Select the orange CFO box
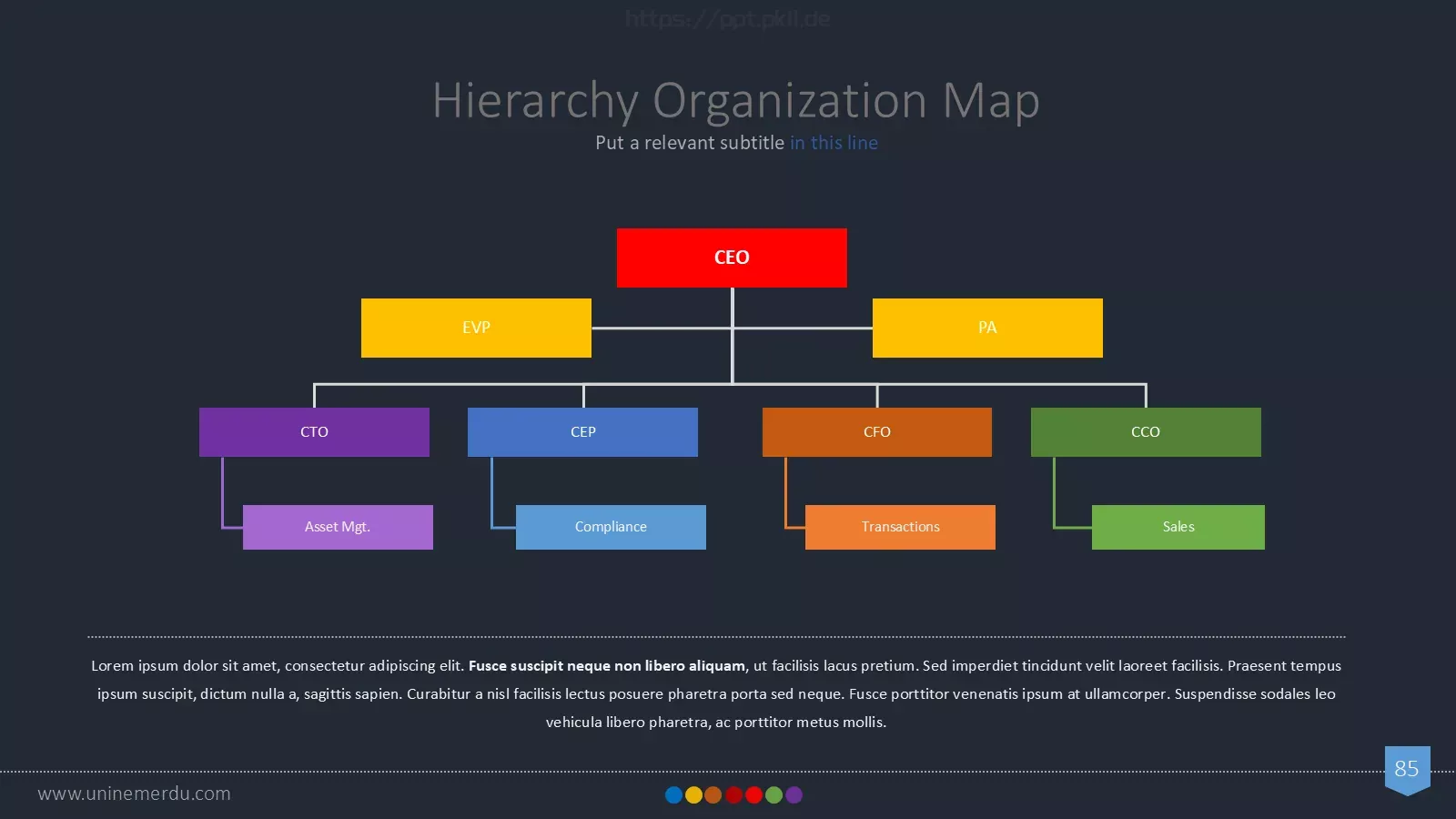 pos(877,432)
